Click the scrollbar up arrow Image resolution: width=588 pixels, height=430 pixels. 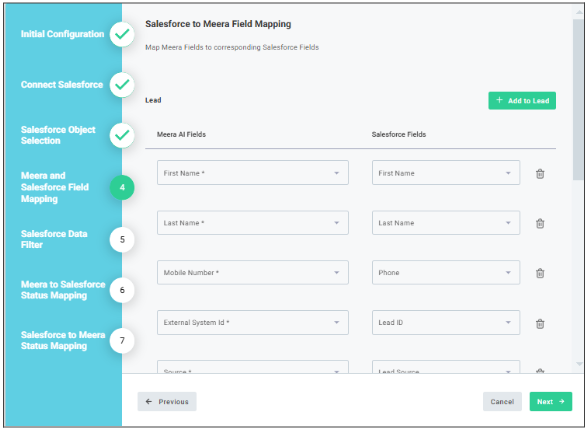(579, 12)
